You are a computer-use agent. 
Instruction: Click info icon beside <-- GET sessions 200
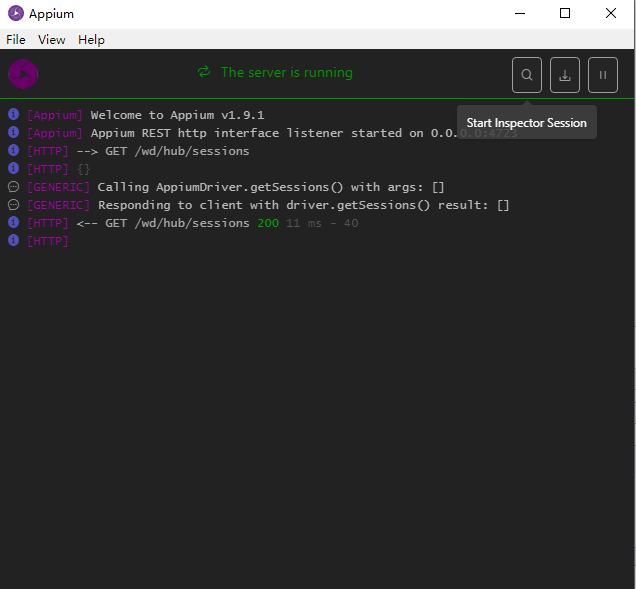[x=13, y=222]
